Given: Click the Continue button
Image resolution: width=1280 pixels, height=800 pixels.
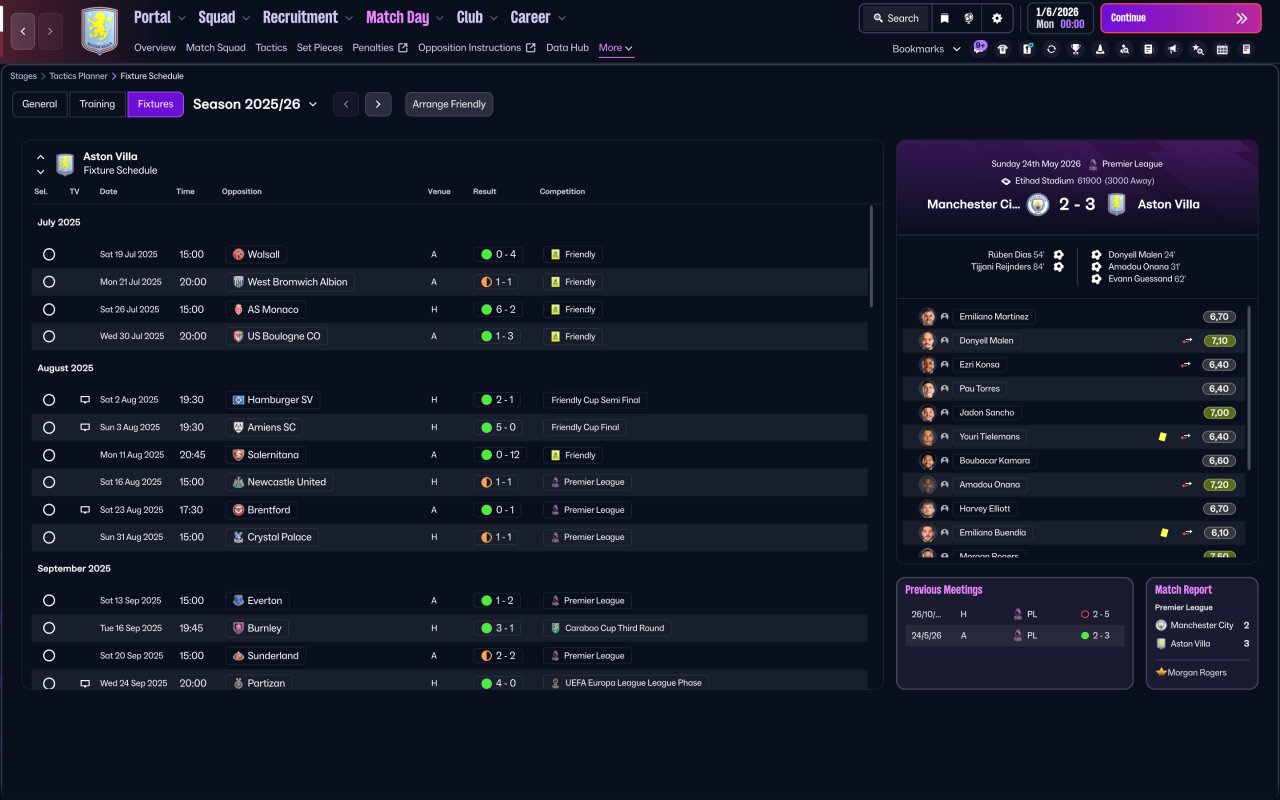Looking at the screenshot, I should [x=1179, y=18].
